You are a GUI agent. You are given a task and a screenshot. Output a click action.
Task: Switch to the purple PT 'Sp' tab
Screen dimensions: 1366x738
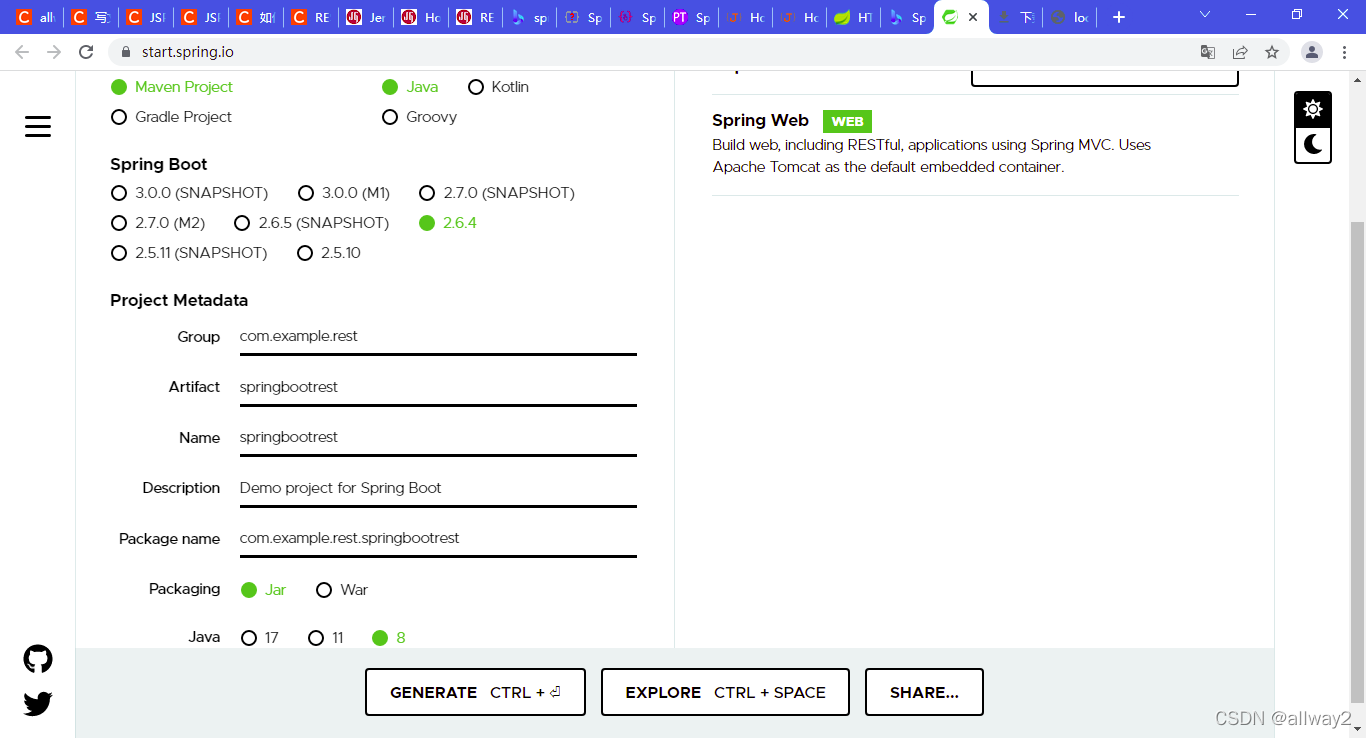tap(692, 17)
